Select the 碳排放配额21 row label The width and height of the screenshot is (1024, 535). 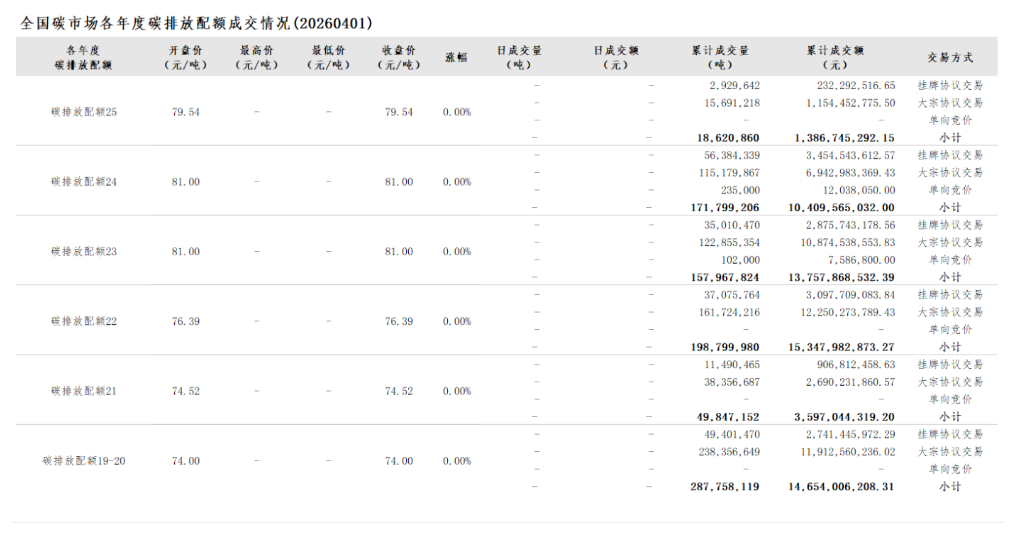(x=84, y=392)
